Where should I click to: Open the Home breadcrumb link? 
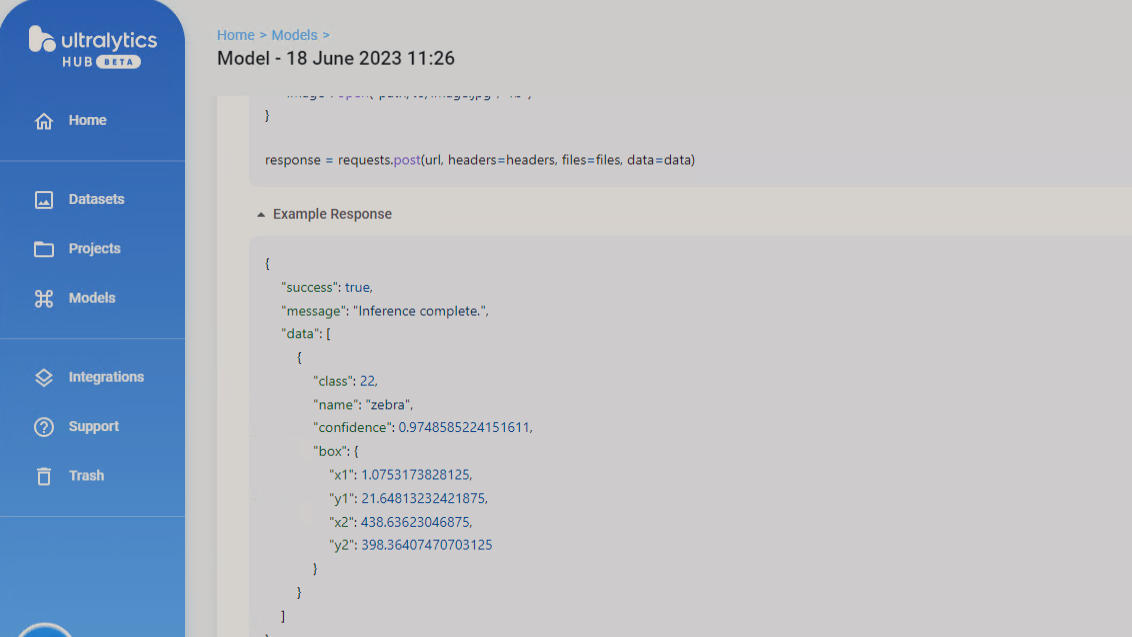click(236, 35)
